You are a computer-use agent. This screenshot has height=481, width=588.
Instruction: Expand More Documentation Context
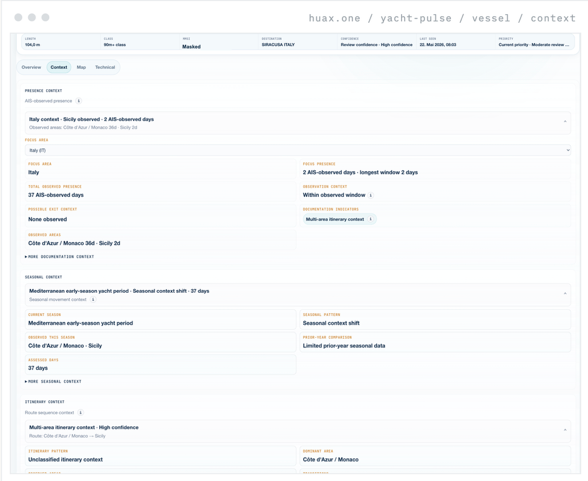coord(59,257)
